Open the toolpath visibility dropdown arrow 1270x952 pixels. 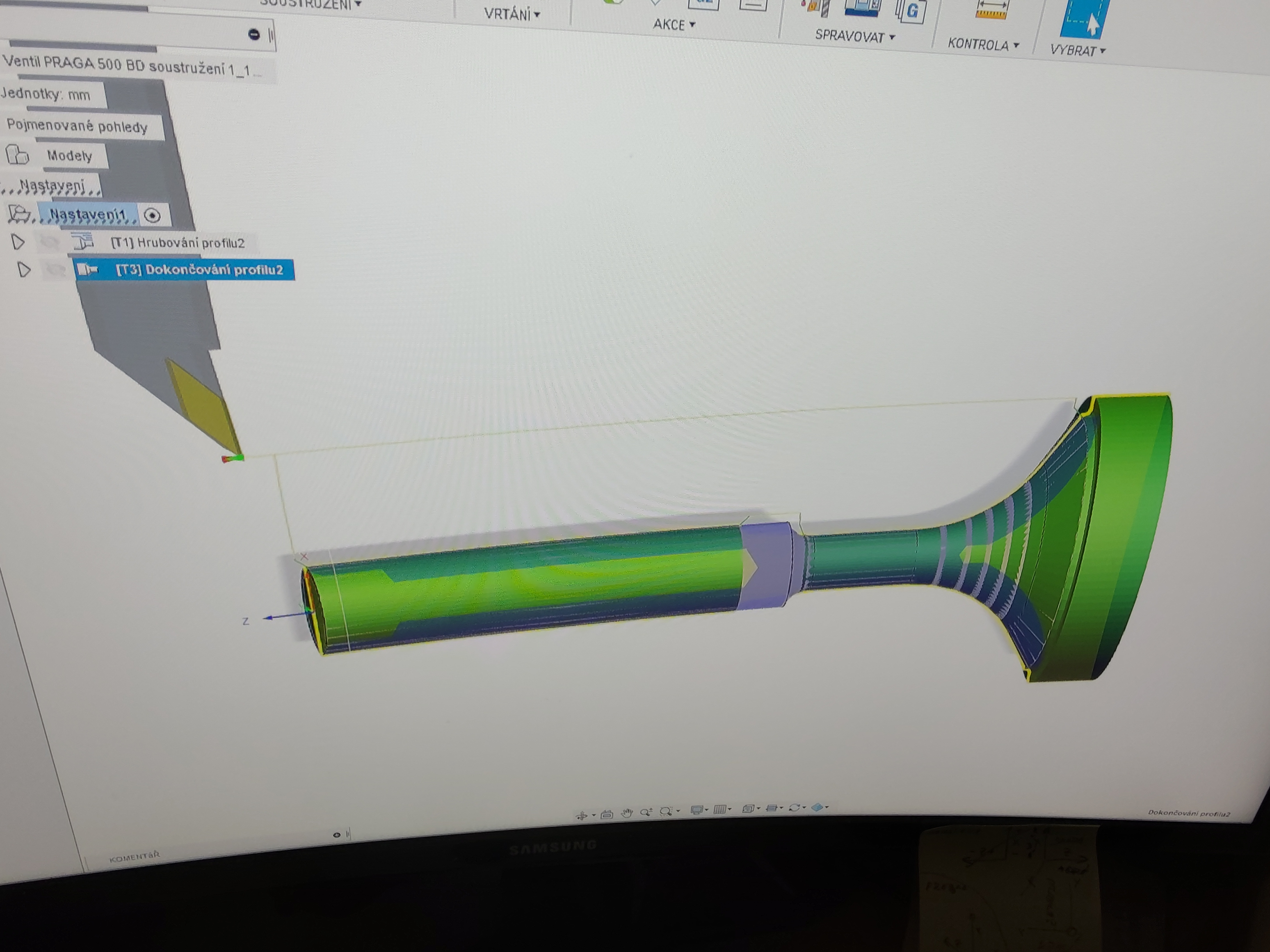tap(781, 807)
